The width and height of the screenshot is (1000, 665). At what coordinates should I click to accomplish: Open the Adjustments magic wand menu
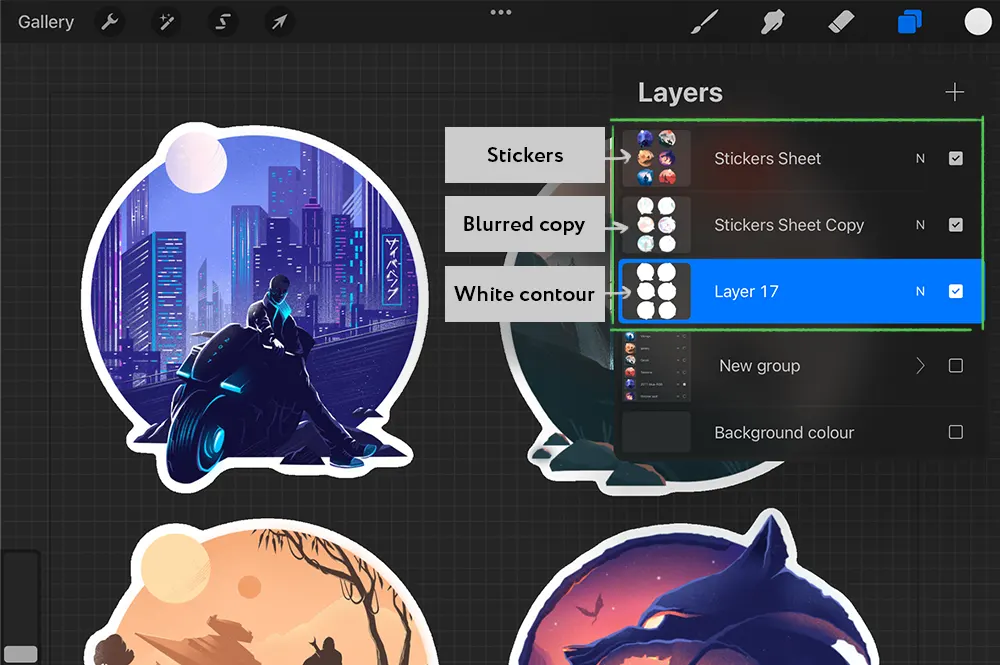pyautogui.click(x=166, y=22)
